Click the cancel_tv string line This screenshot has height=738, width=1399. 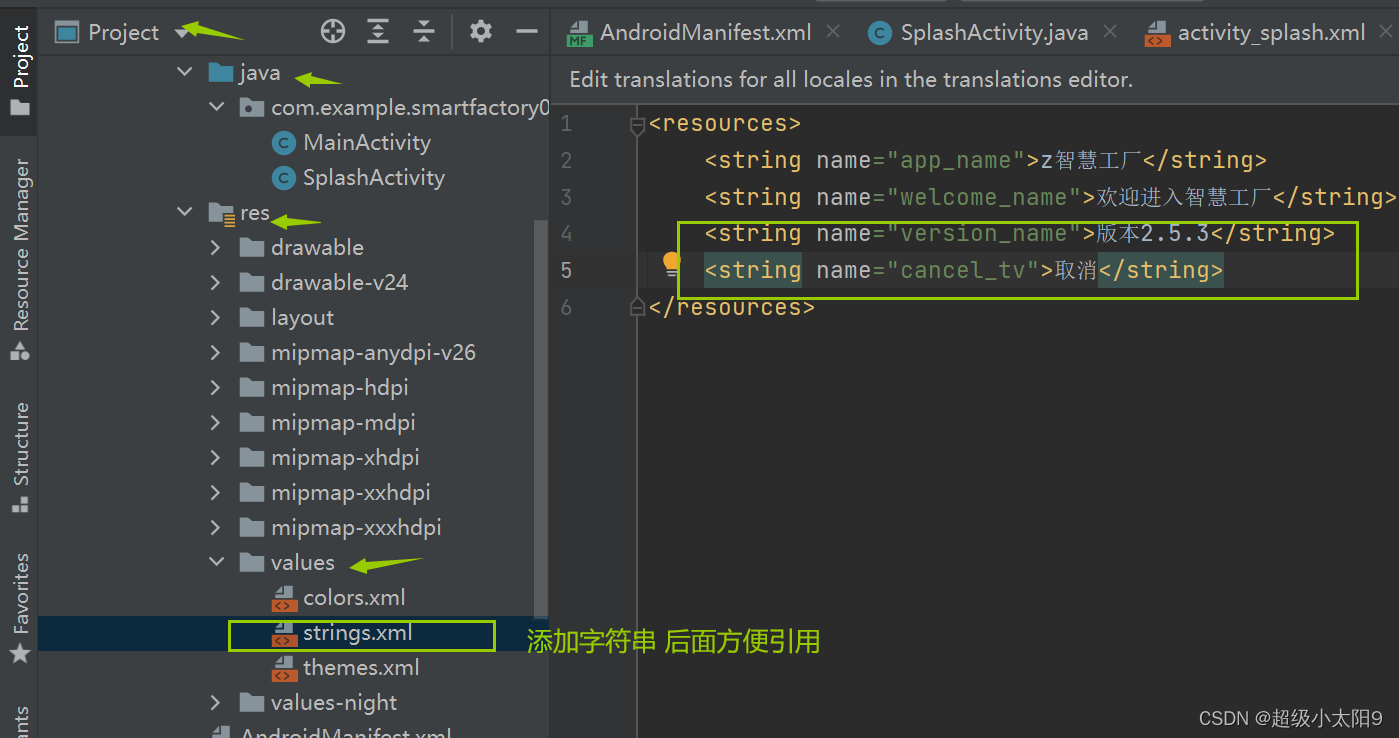(963, 270)
